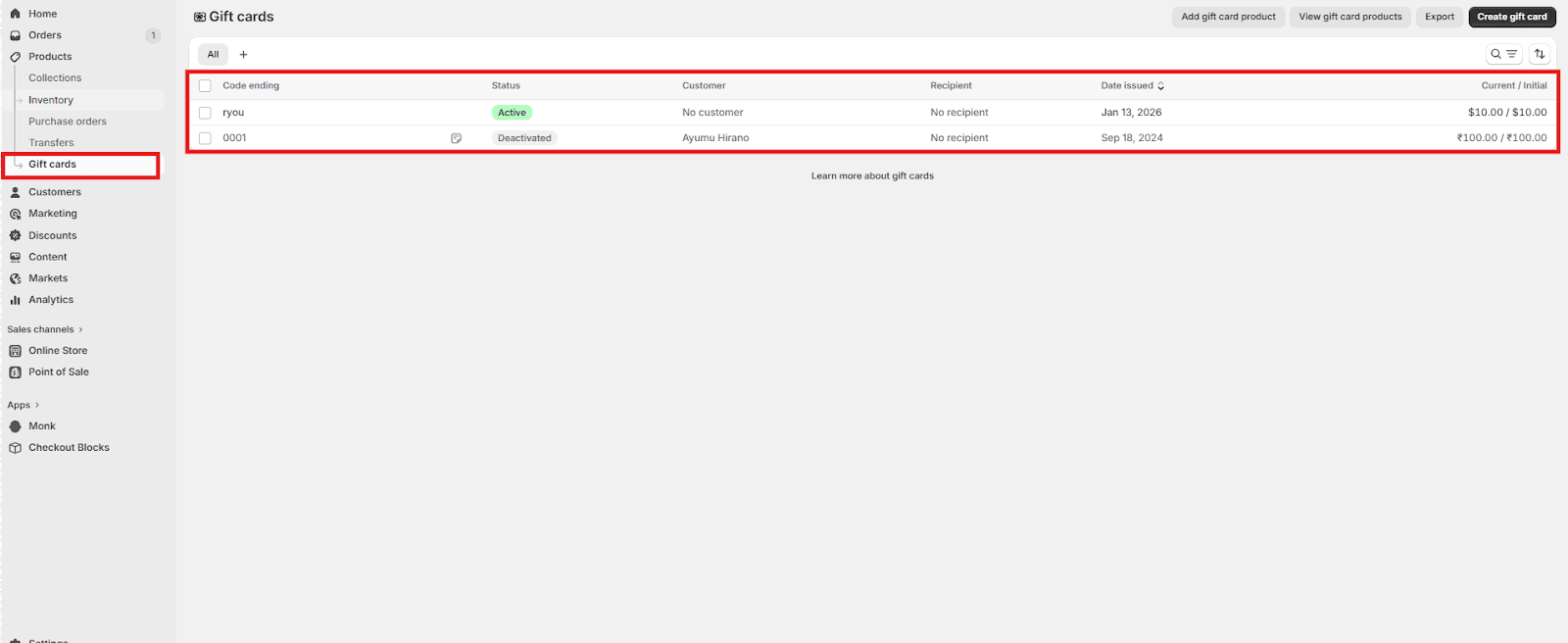
Task: Click the Current / Initial column header
Action: coord(1514,86)
